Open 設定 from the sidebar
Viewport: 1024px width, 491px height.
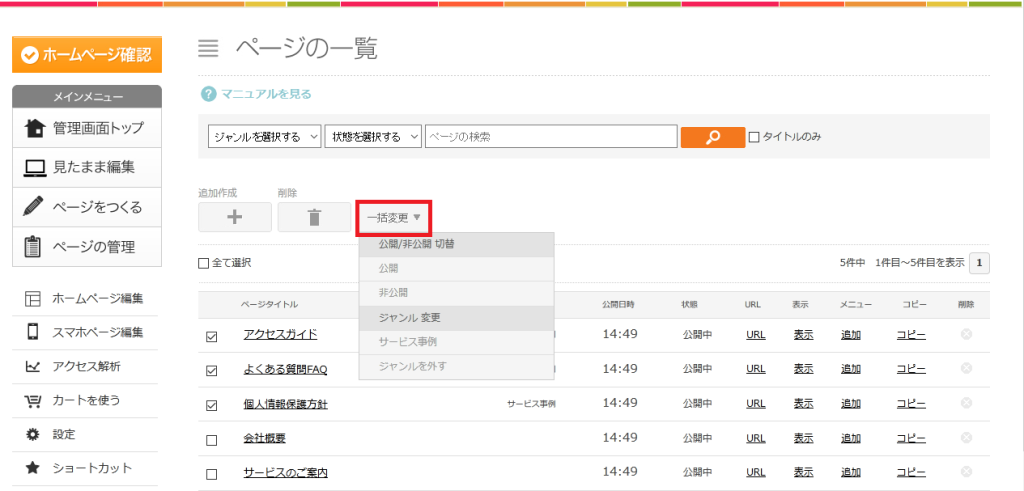[x=64, y=434]
